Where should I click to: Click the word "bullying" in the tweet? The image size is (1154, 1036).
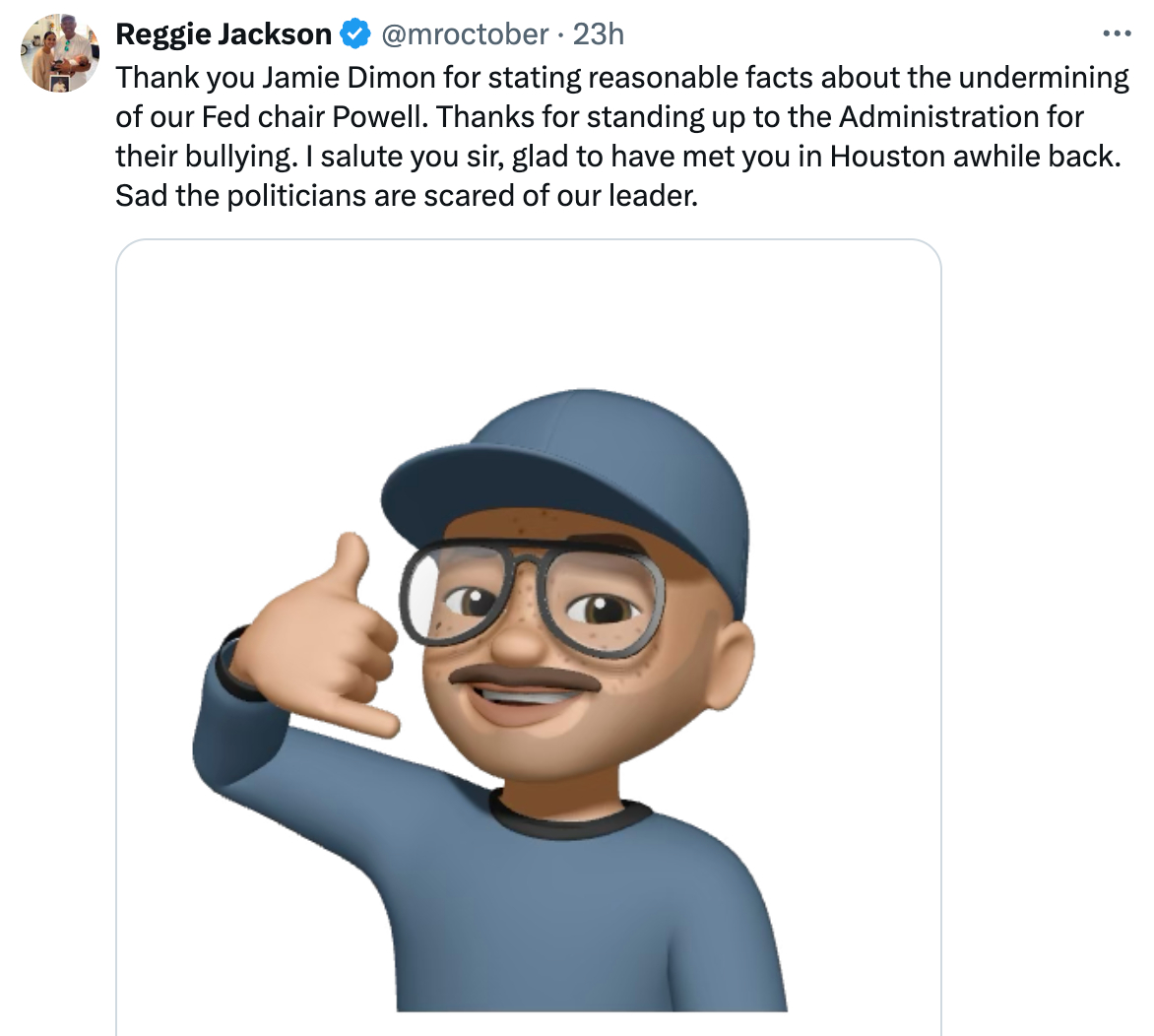[x=227, y=157]
